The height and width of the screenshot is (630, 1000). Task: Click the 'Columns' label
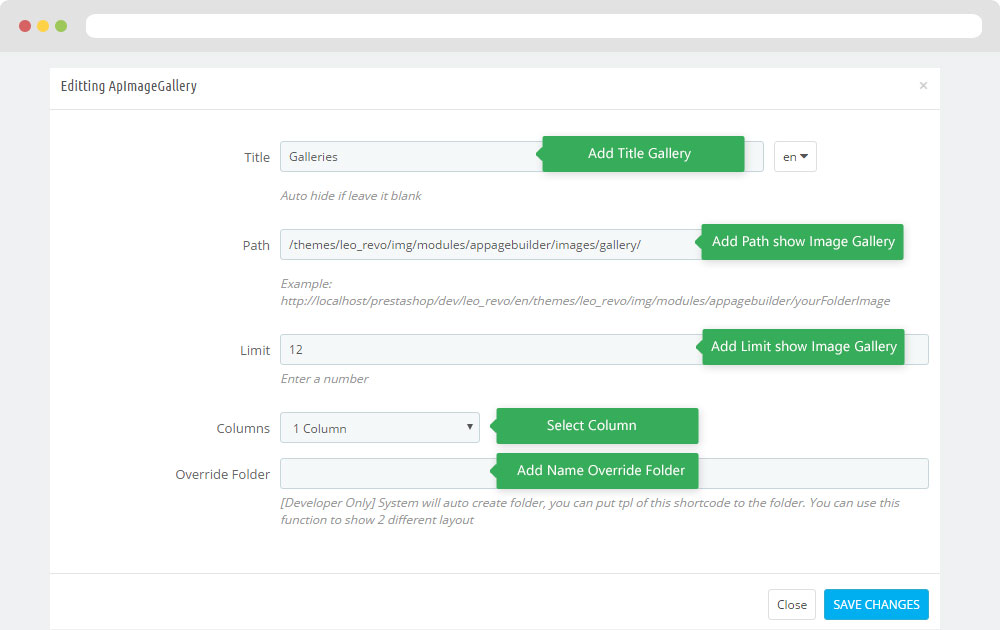coord(243,429)
